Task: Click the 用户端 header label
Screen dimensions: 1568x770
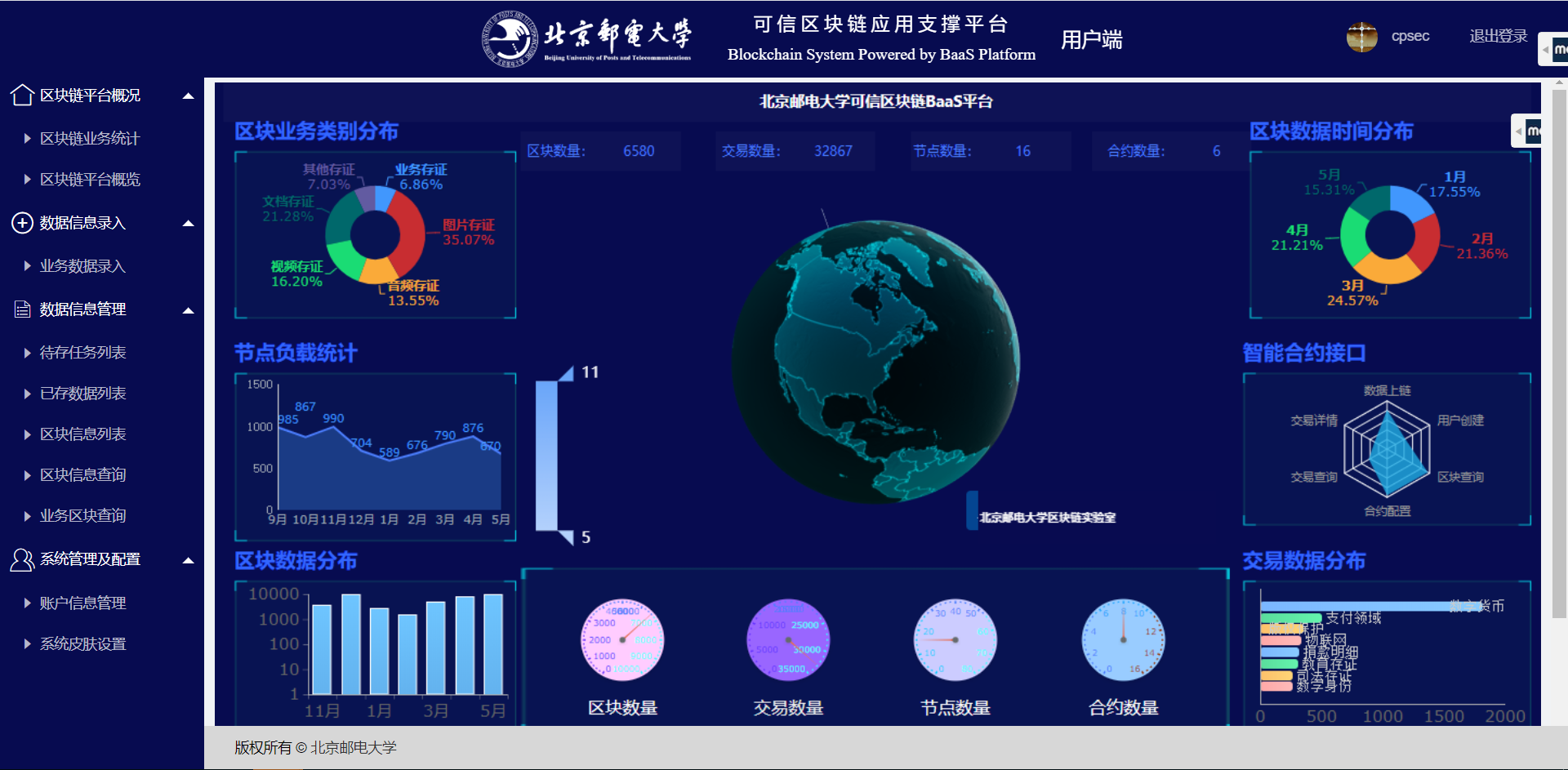Action: 1091,39
